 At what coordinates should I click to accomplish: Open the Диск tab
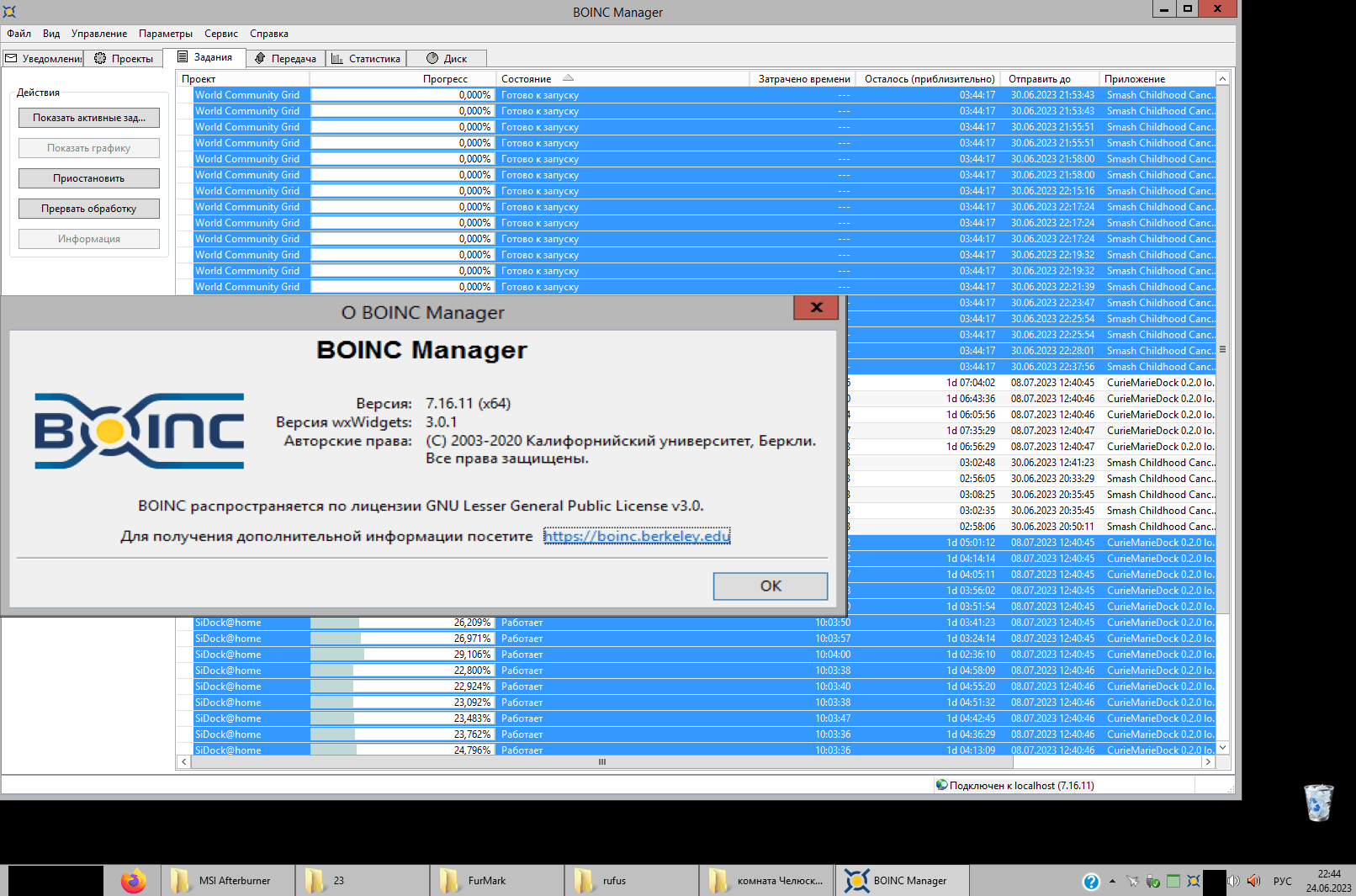(447, 58)
